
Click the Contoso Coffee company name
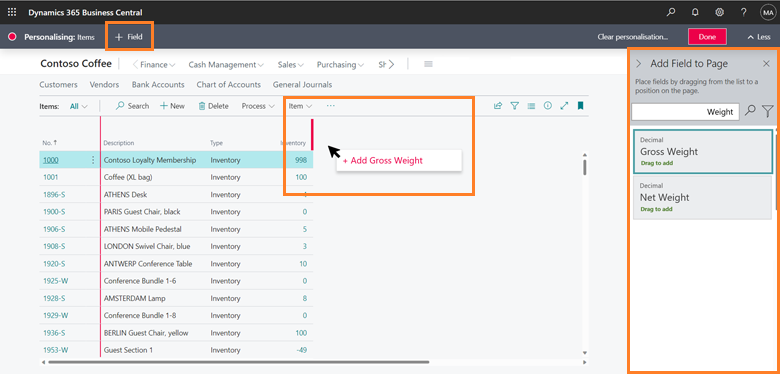(76, 64)
